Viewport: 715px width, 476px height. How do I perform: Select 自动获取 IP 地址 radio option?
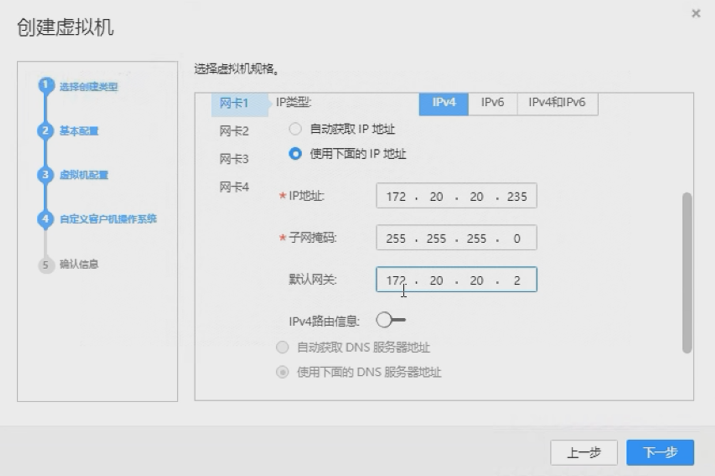[295, 129]
